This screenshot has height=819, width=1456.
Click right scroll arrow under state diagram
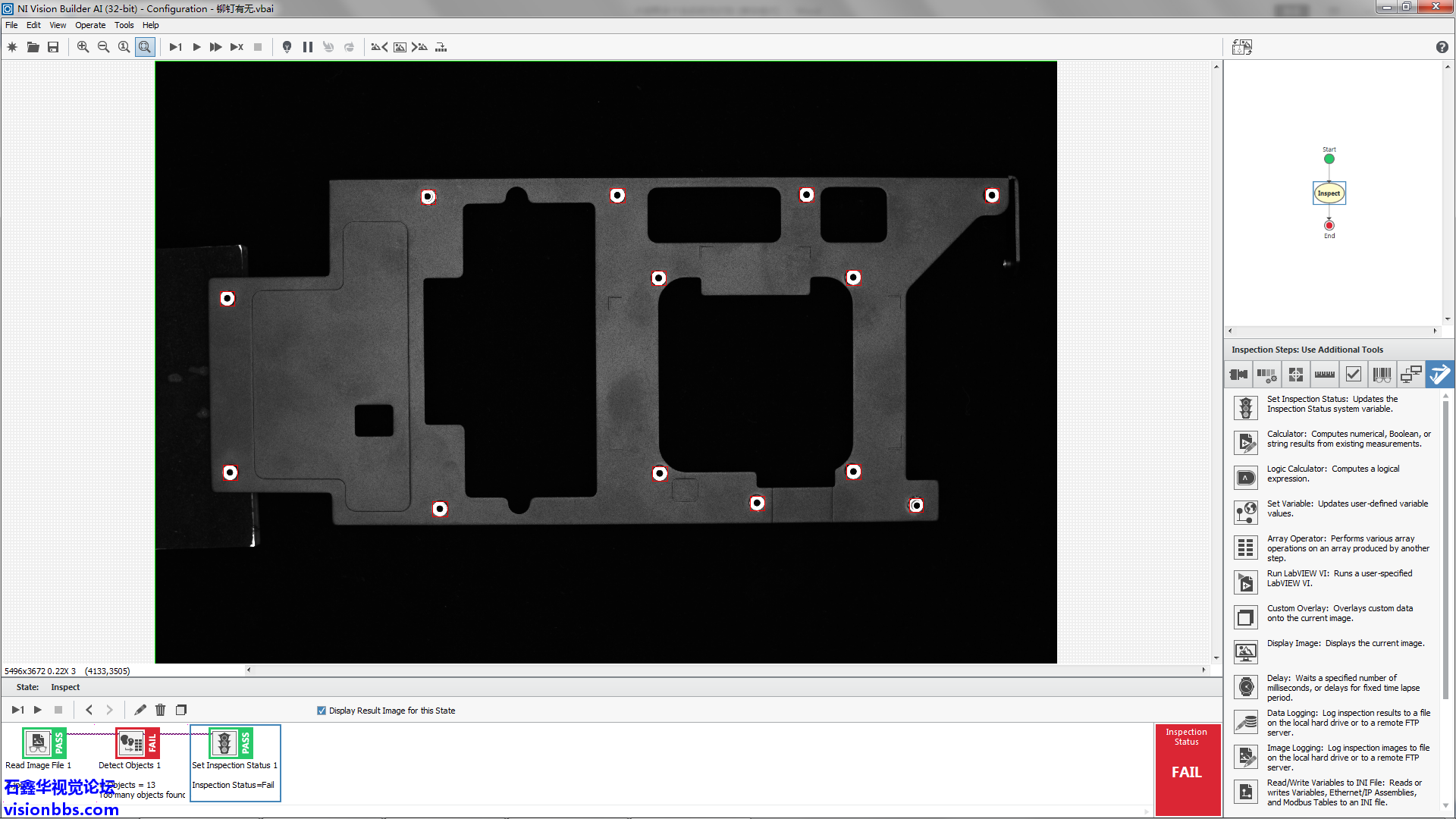coord(1435,331)
